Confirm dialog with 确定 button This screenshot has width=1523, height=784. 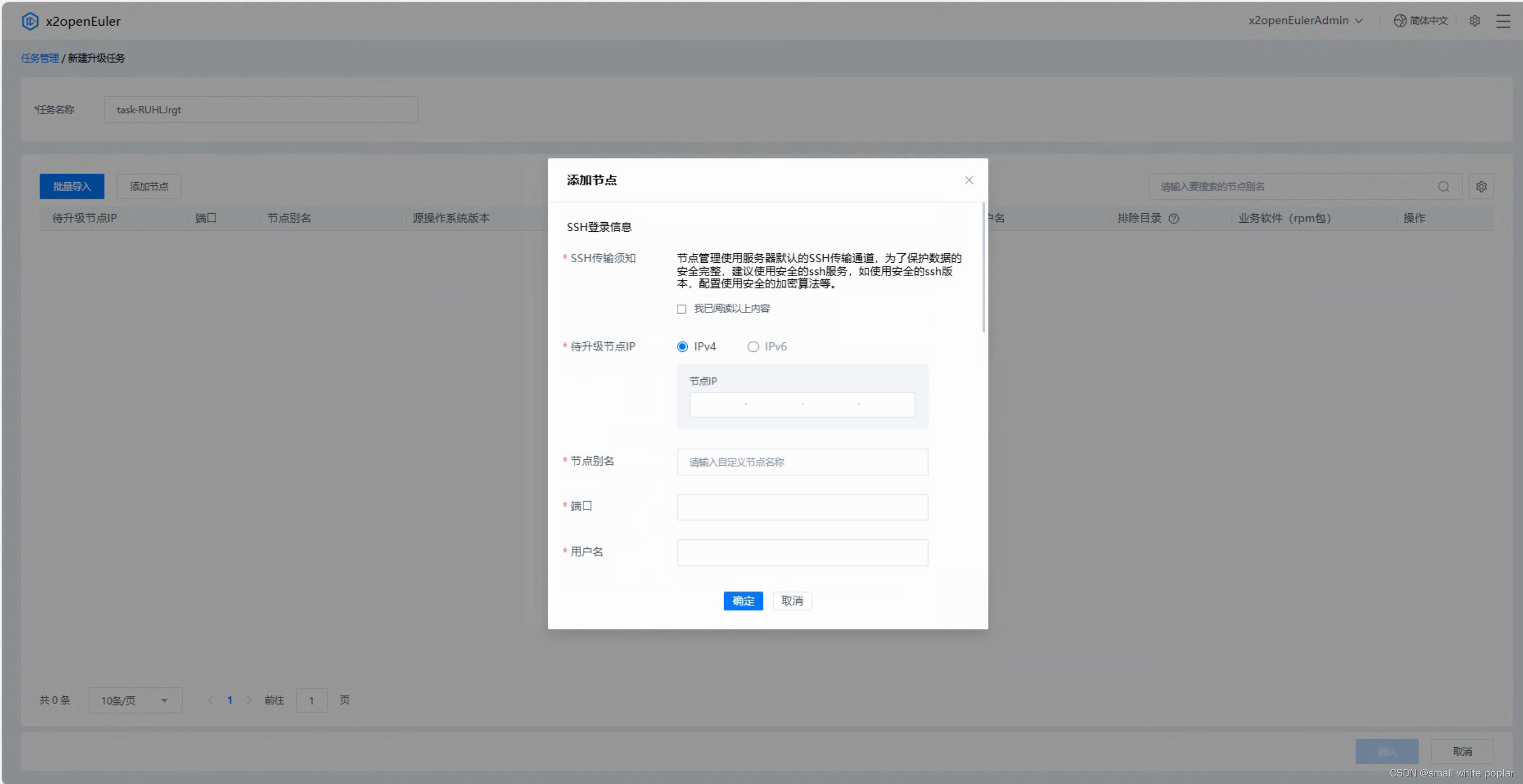[743, 601]
